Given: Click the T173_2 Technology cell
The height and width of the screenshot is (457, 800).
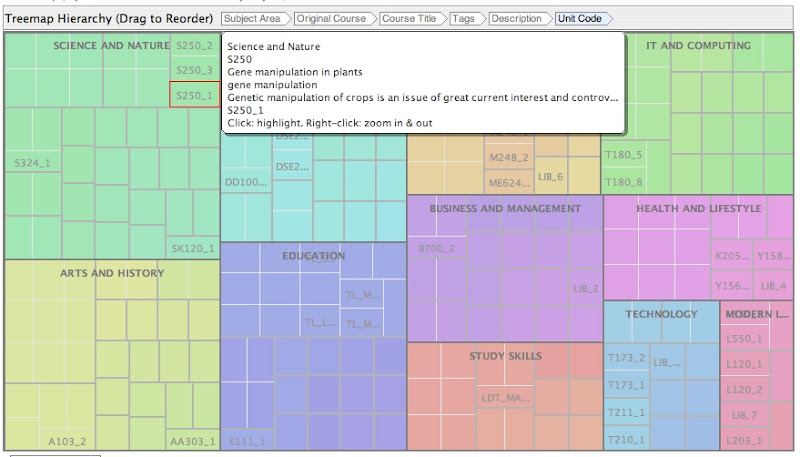Looking at the screenshot, I should coord(627,357).
